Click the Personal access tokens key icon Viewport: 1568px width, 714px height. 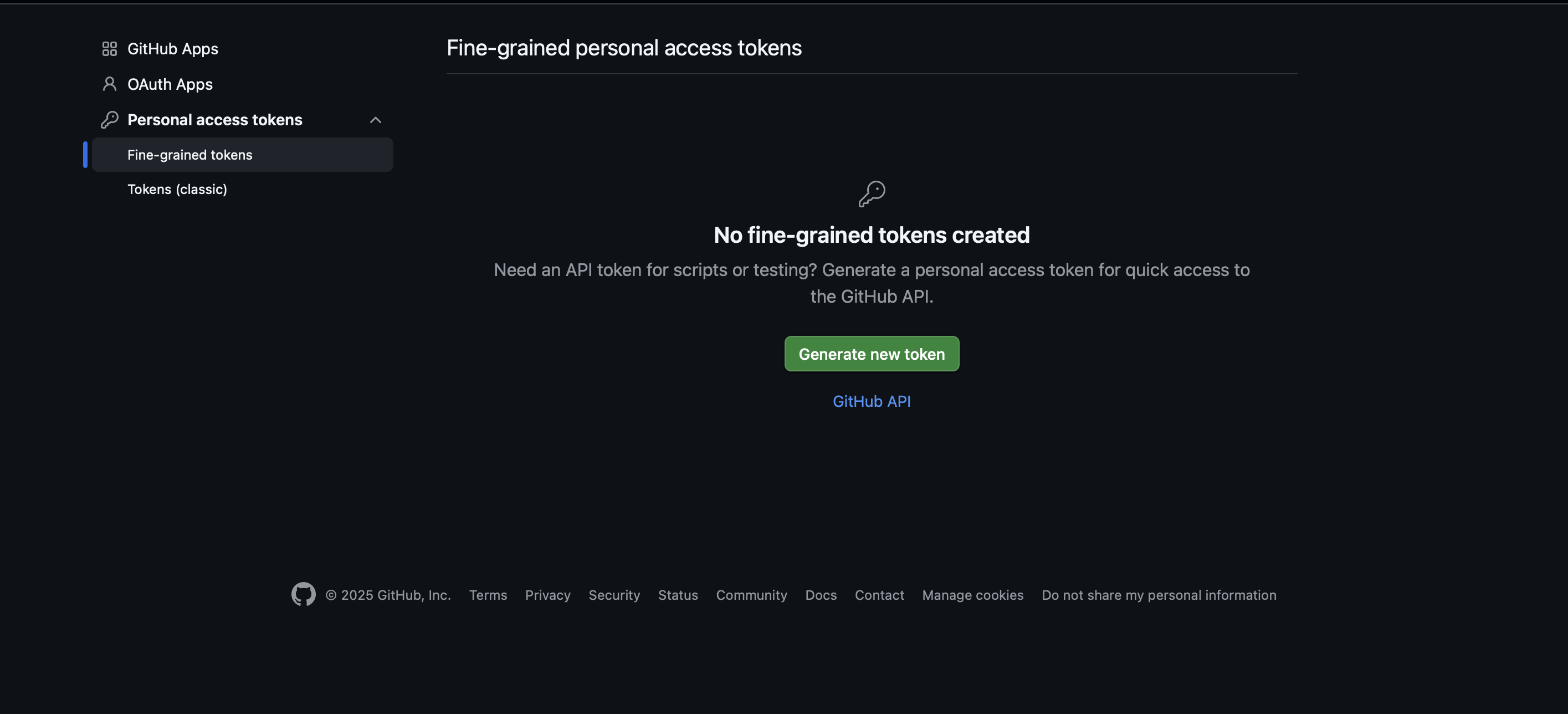click(x=110, y=119)
